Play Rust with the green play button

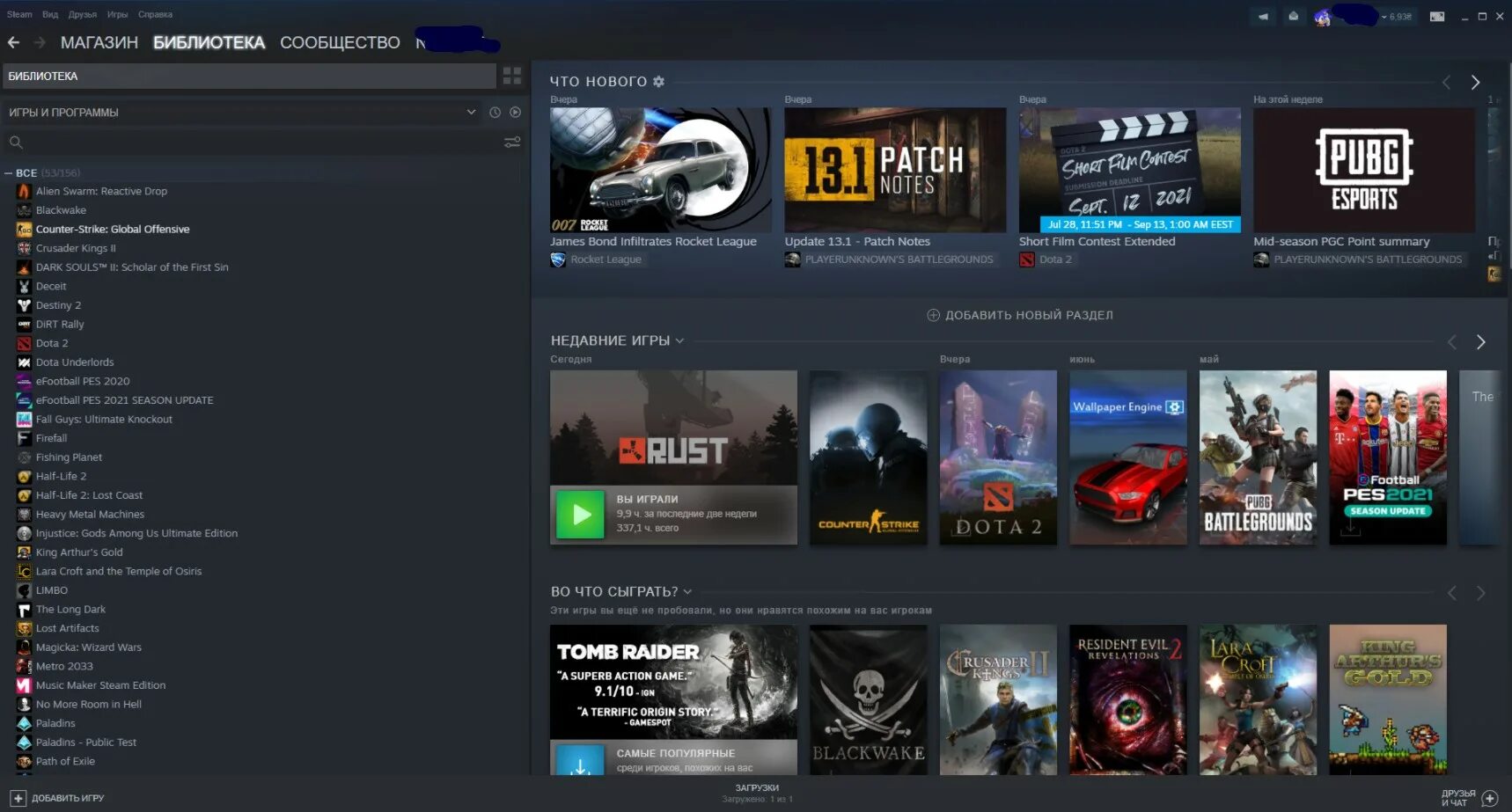(580, 515)
